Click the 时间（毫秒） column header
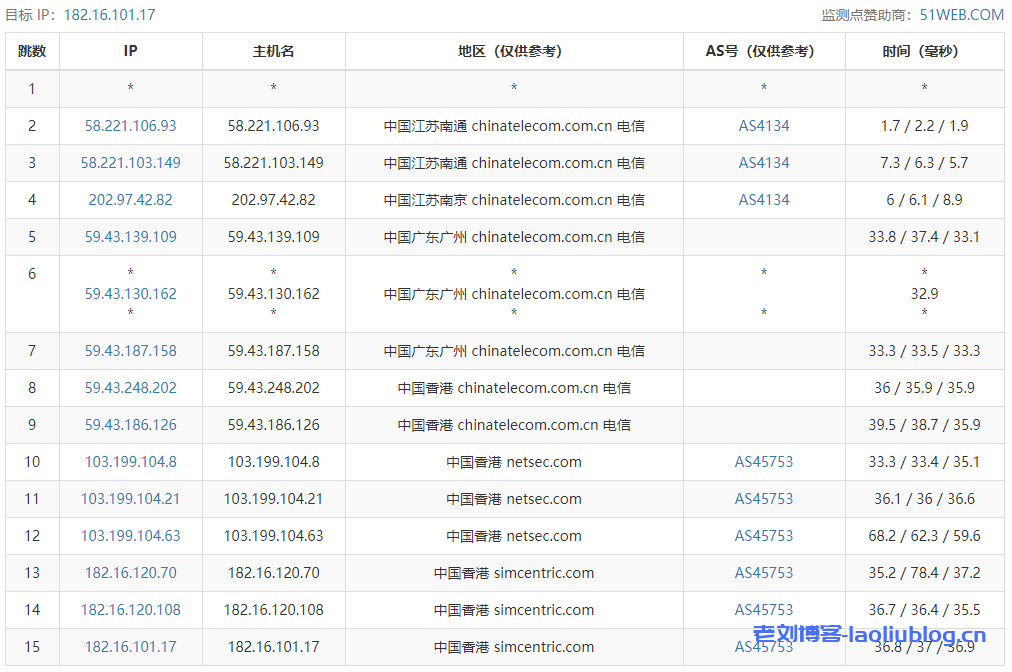1012x672 pixels. click(x=924, y=51)
